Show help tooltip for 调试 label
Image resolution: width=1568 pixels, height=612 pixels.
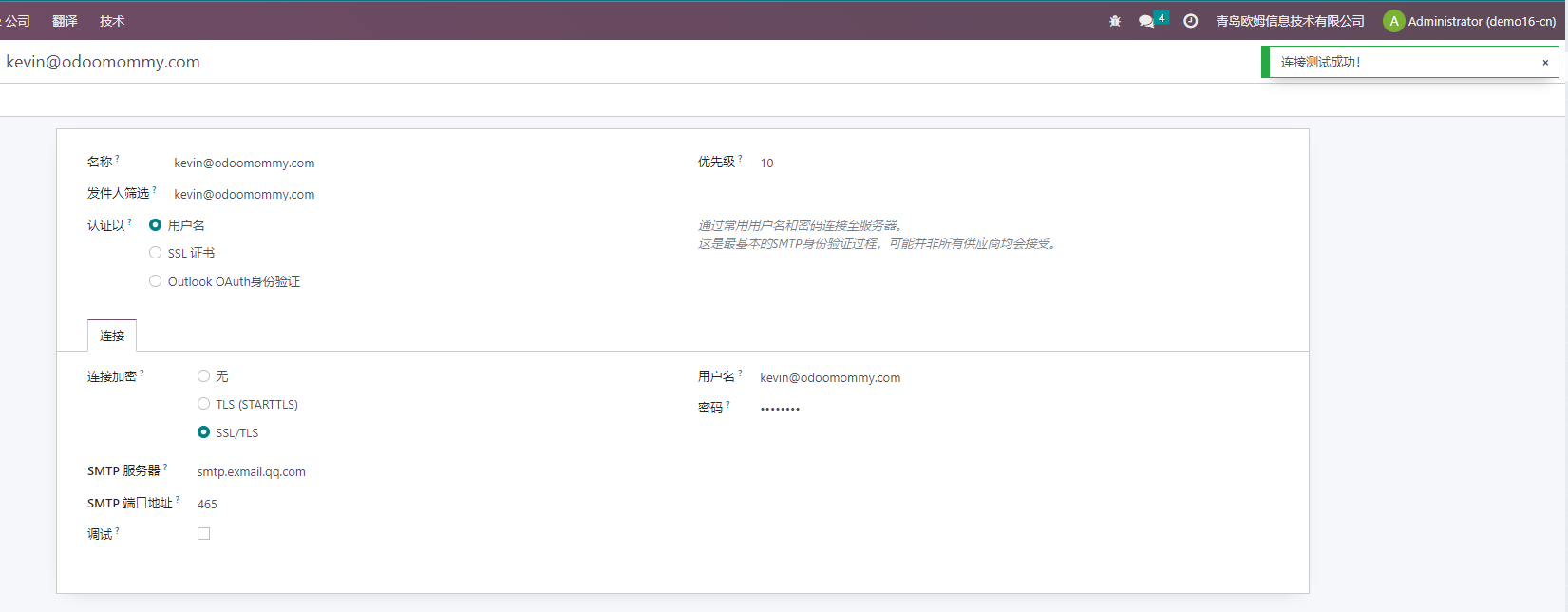[x=118, y=530]
